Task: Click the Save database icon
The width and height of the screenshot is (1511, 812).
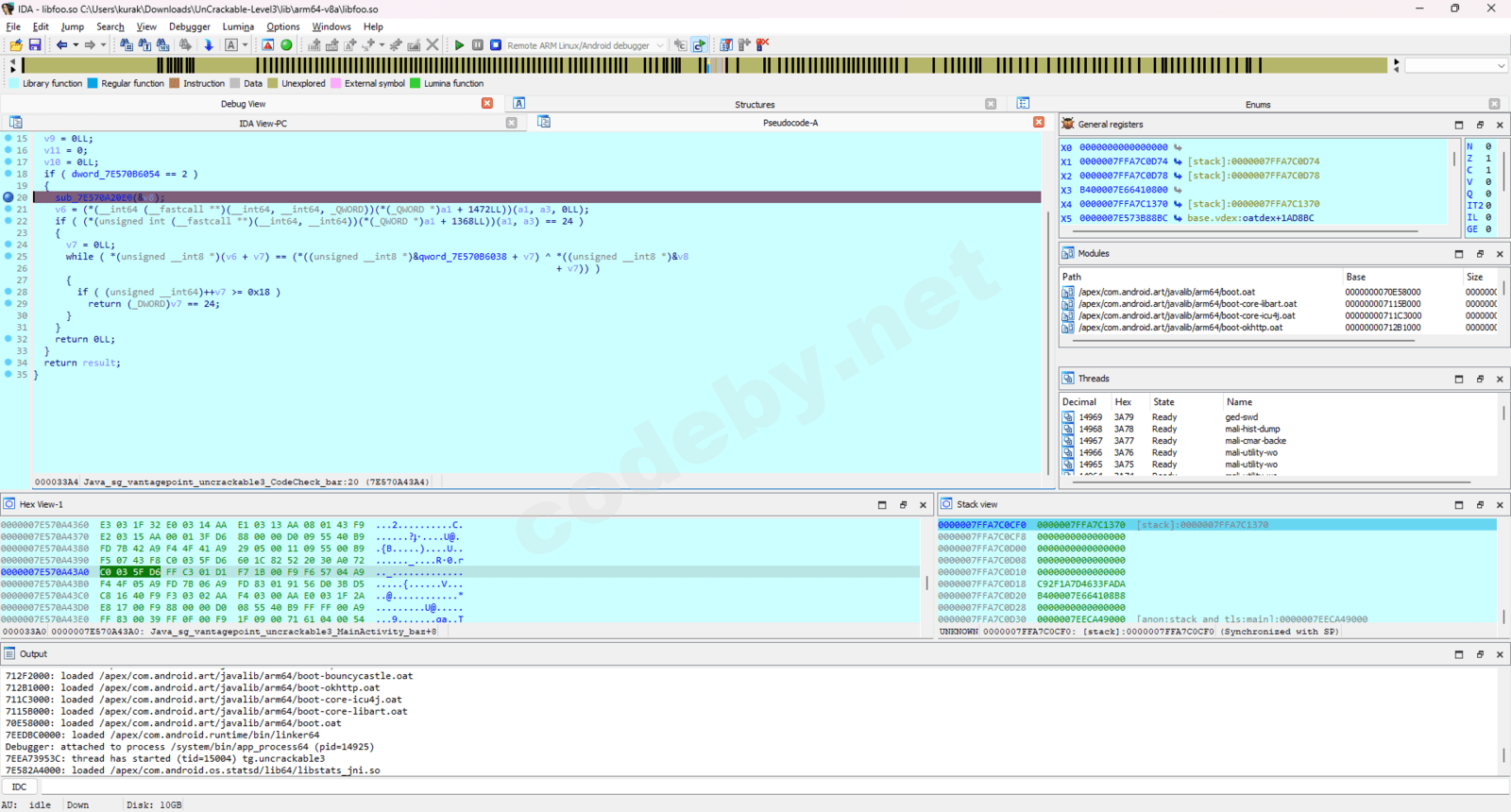Action: (35, 45)
